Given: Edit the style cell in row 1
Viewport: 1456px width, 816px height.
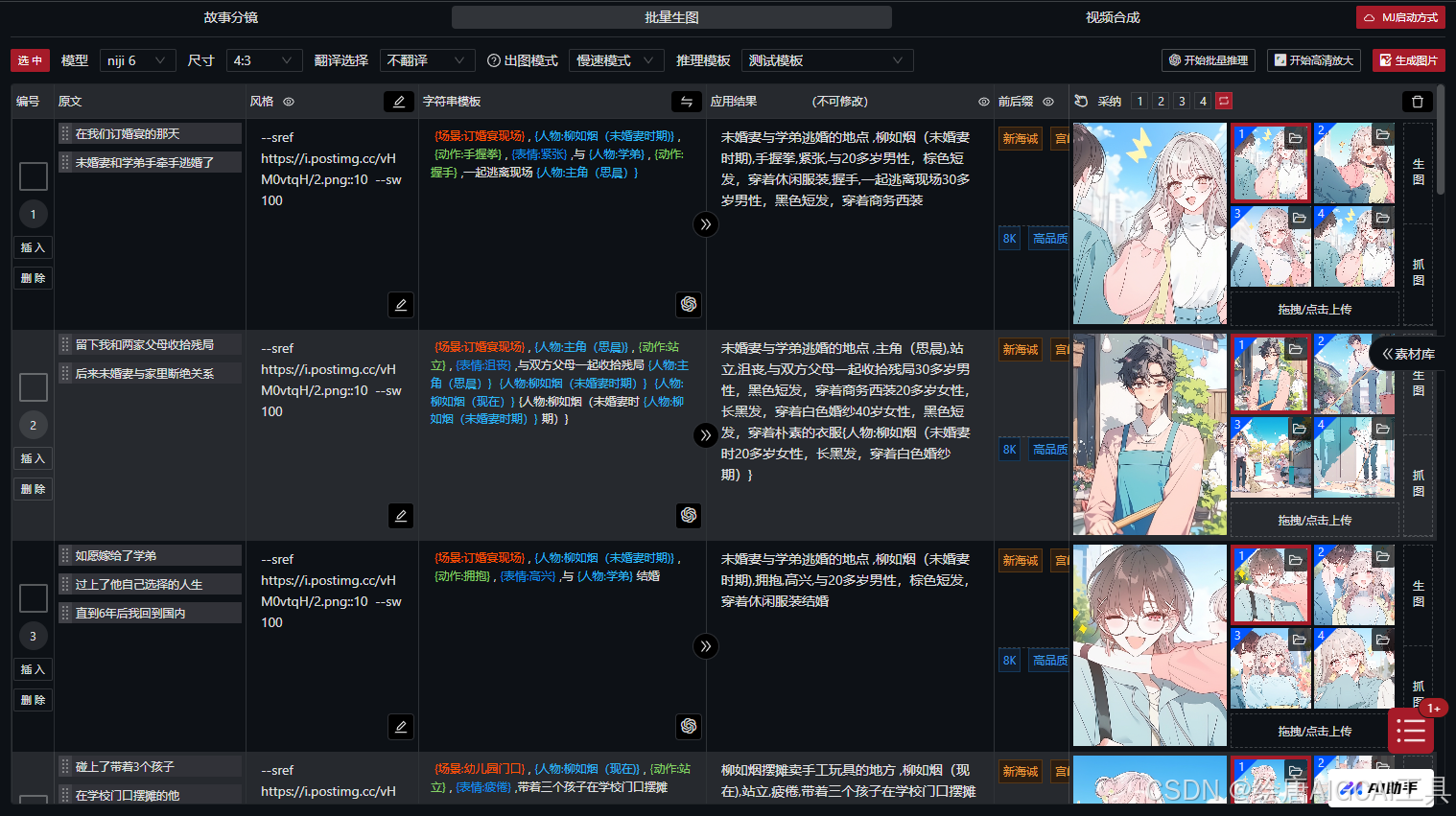Looking at the screenshot, I should point(401,305).
